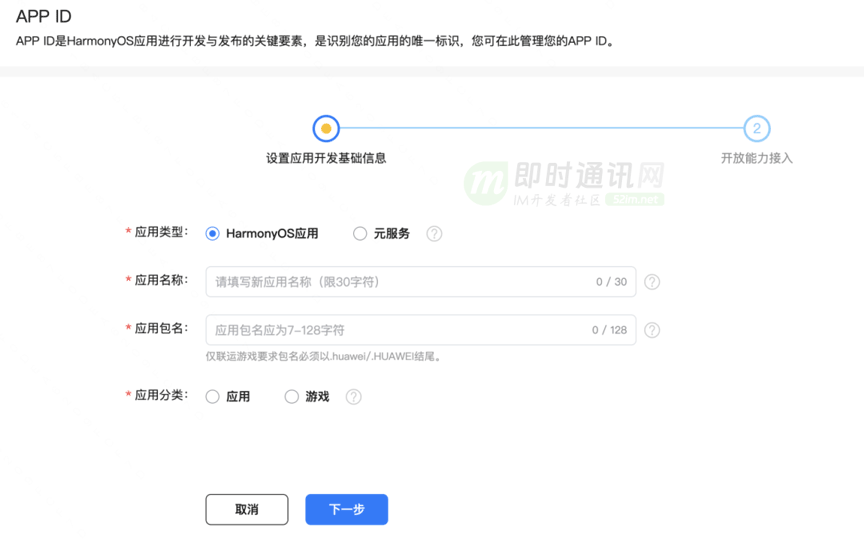Click step one circle indicator

(x=326, y=128)
